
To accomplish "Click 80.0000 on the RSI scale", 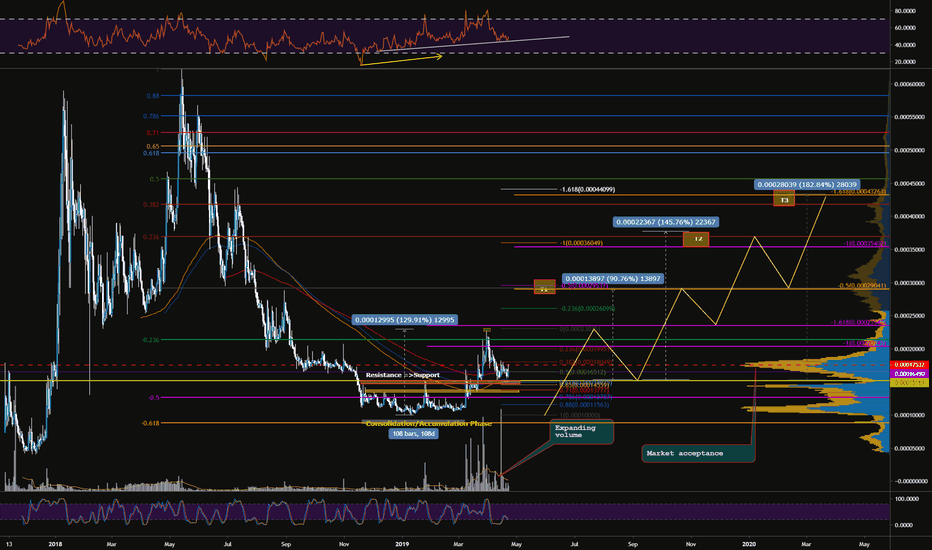I will click(904, 11).
